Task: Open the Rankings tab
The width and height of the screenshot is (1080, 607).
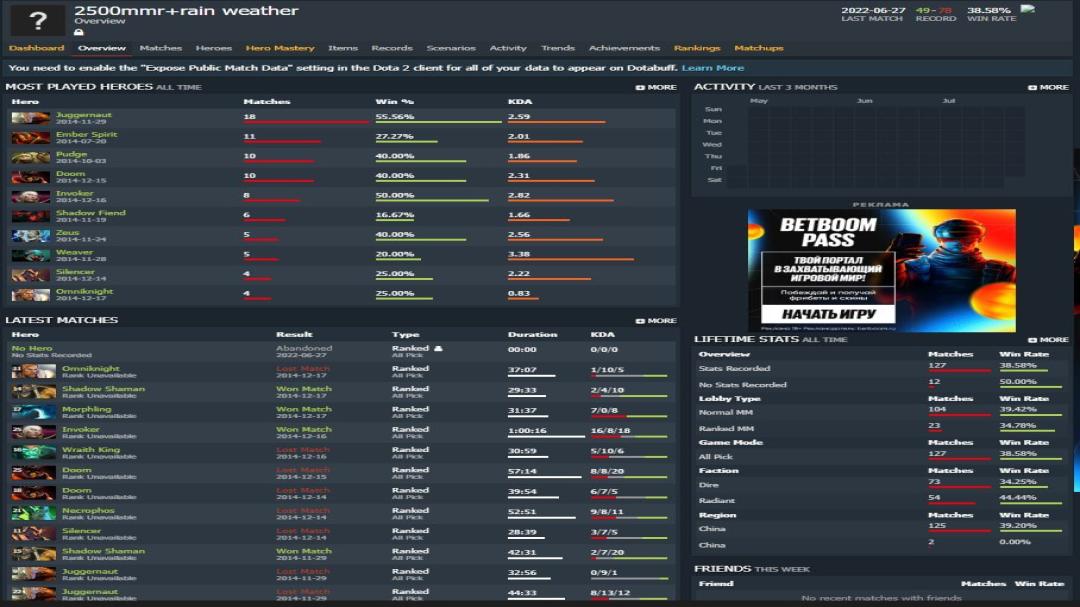Action: tap(697, 48)
